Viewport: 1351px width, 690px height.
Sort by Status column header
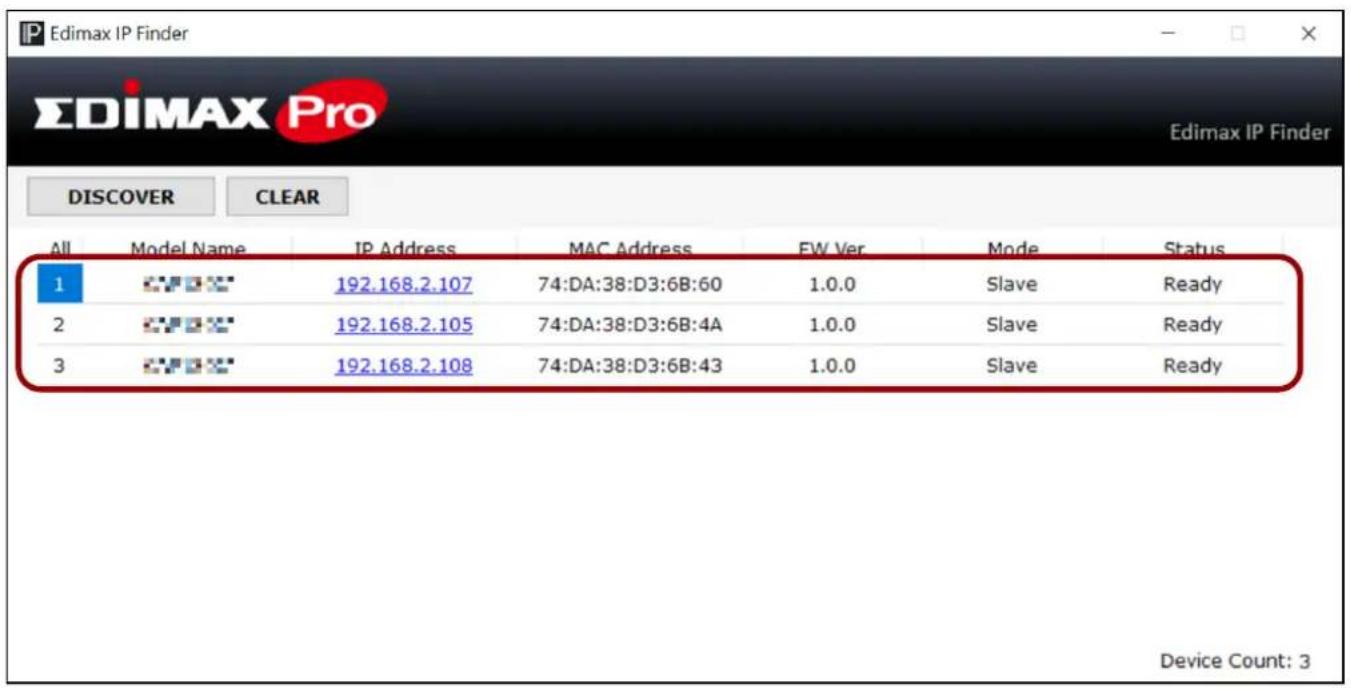click(1193, 249)
